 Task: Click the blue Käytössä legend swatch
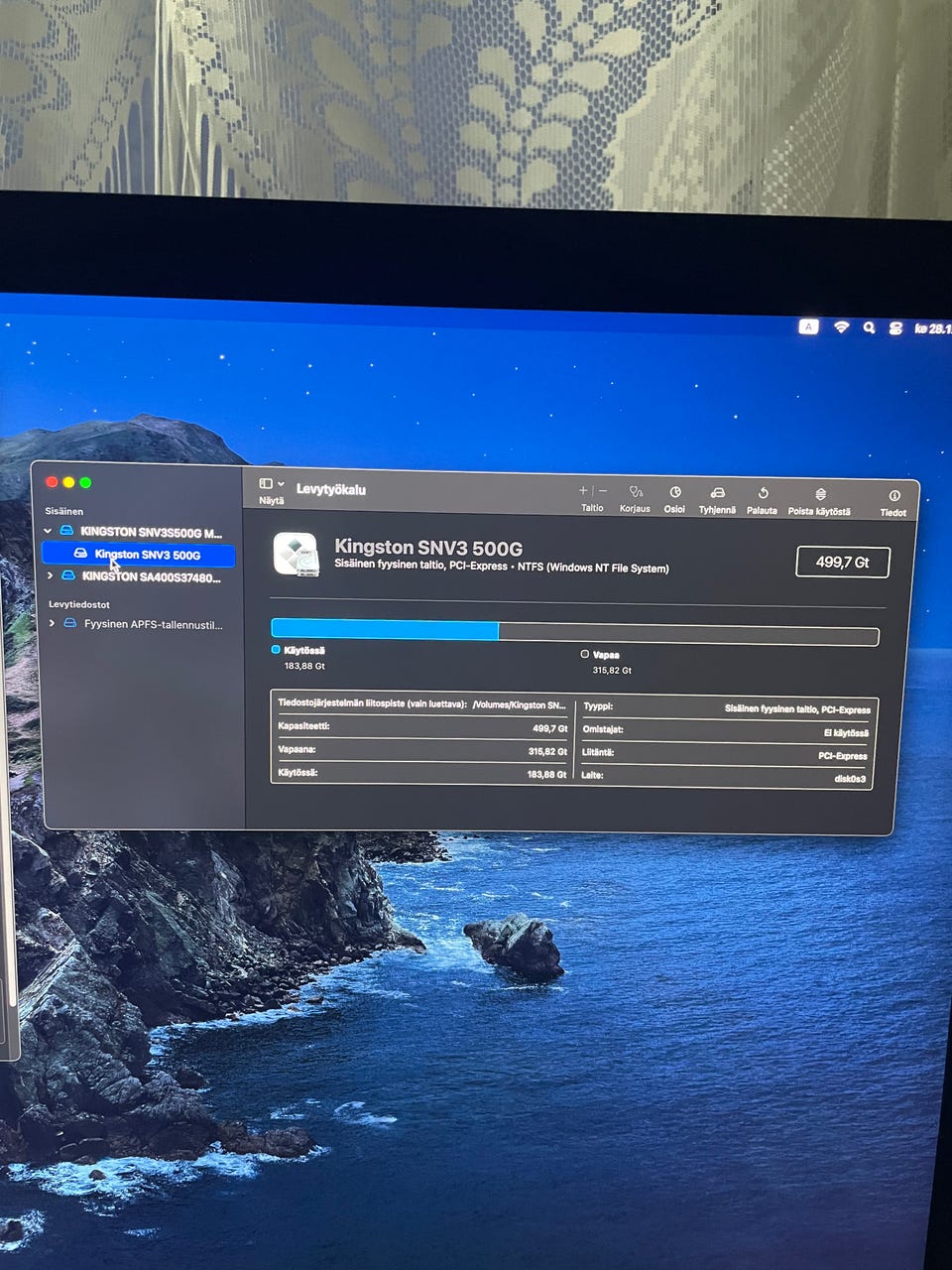pyautogui.click(x=276, y=649)
